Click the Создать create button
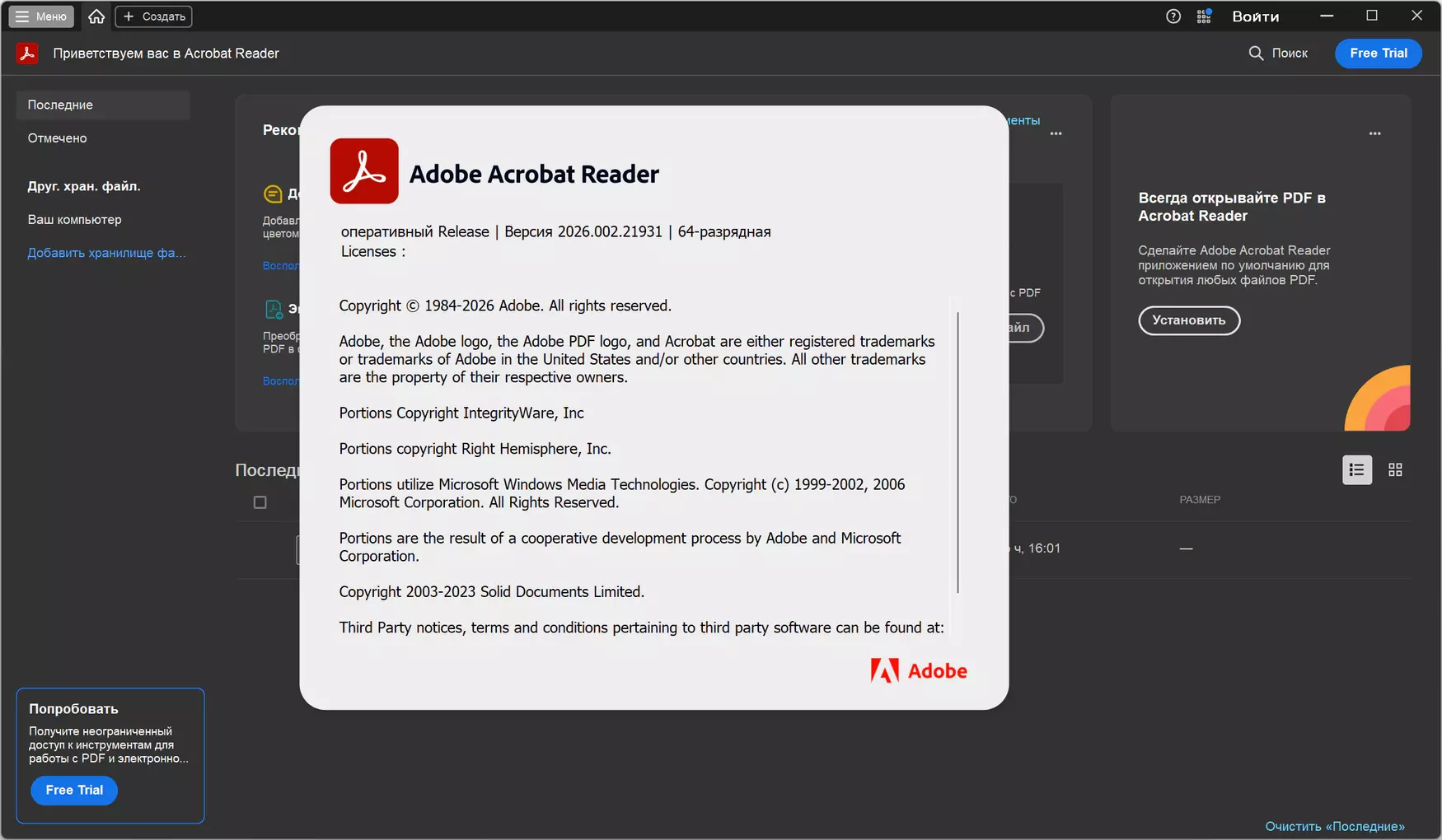This screenshot has width=1442, height=840. point(154,16)
